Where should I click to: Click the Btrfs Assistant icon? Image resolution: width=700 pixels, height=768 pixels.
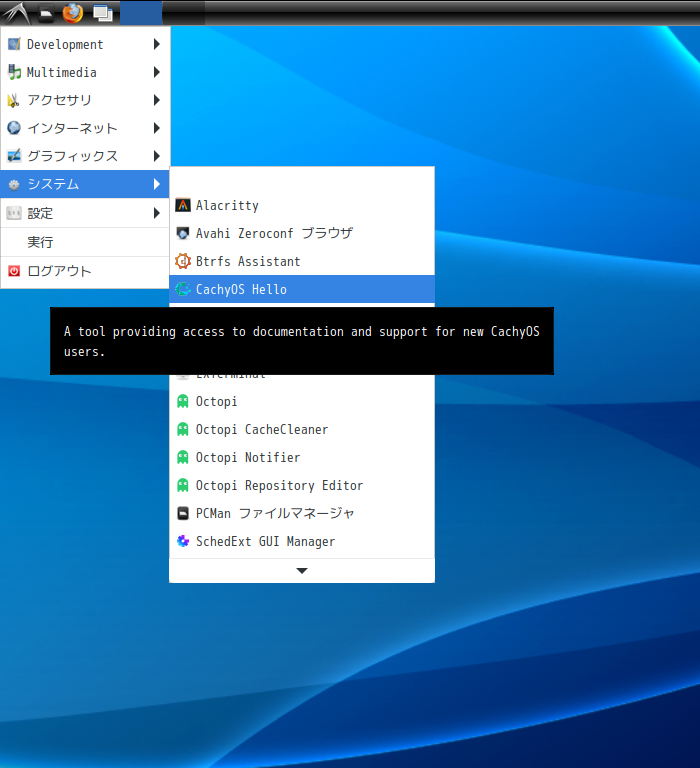point(183,261)
